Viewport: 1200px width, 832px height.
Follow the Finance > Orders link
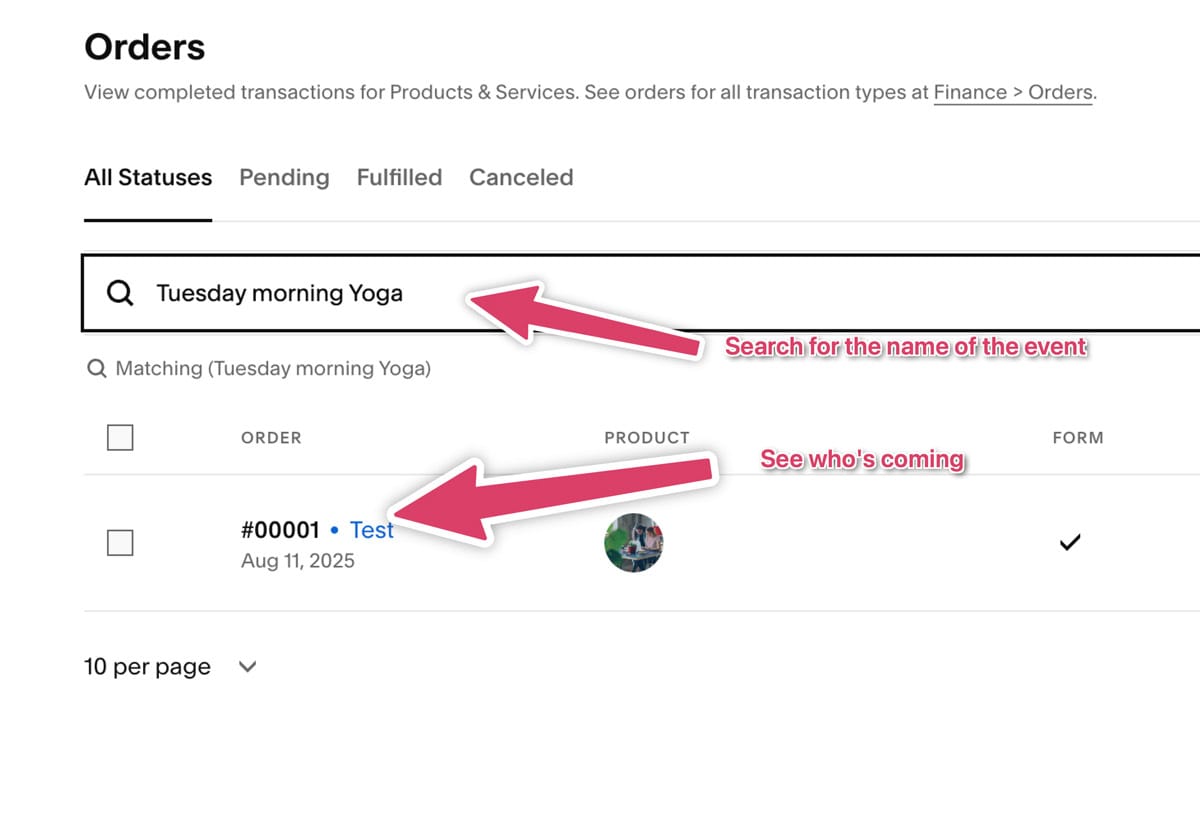click(1013, 93)
